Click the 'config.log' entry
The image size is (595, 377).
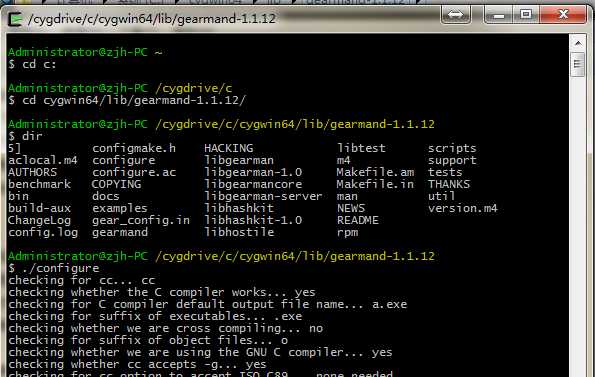click(x=43, y=232)
